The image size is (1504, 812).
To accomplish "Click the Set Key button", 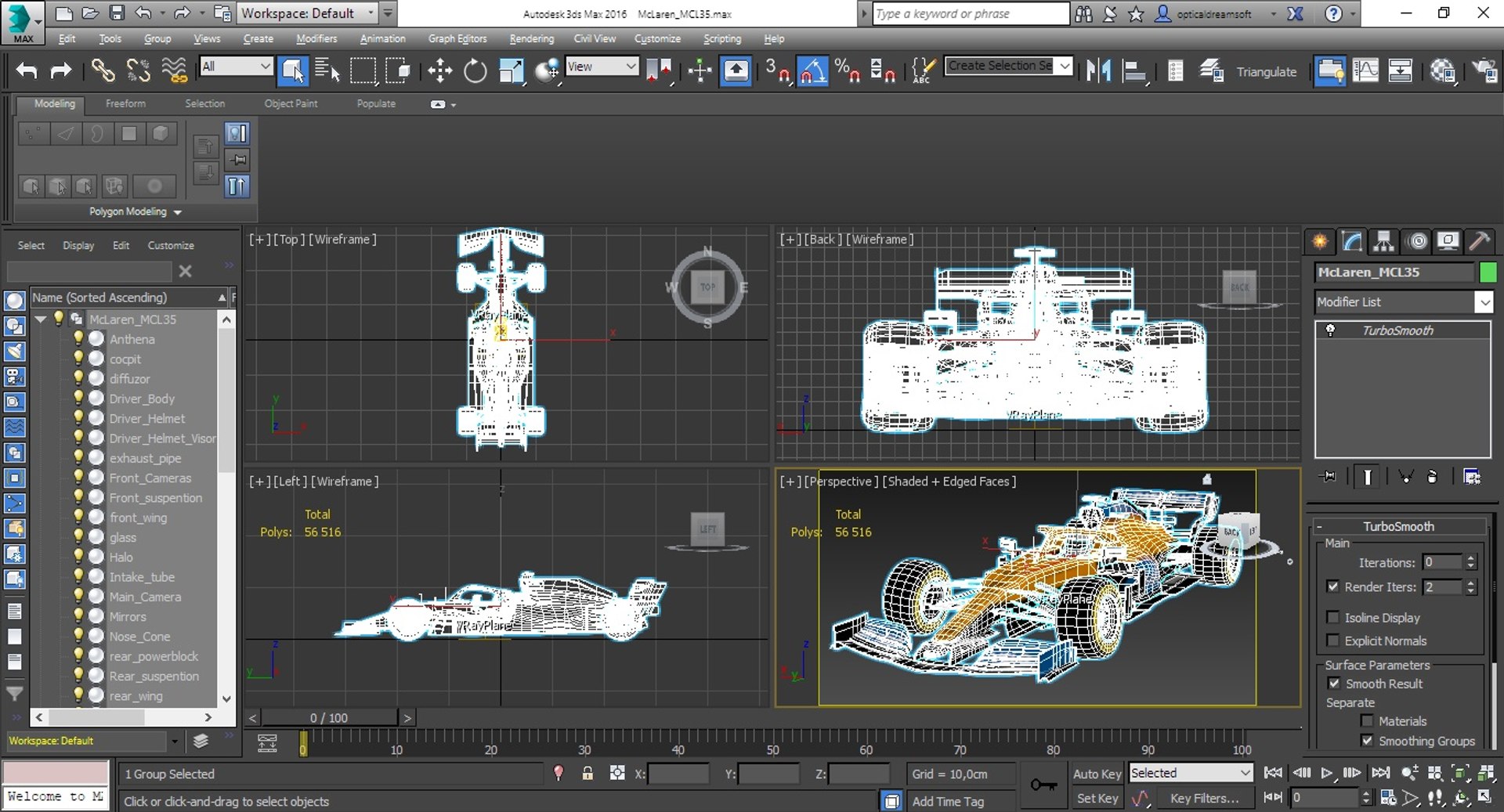I will coord(1097,798).
